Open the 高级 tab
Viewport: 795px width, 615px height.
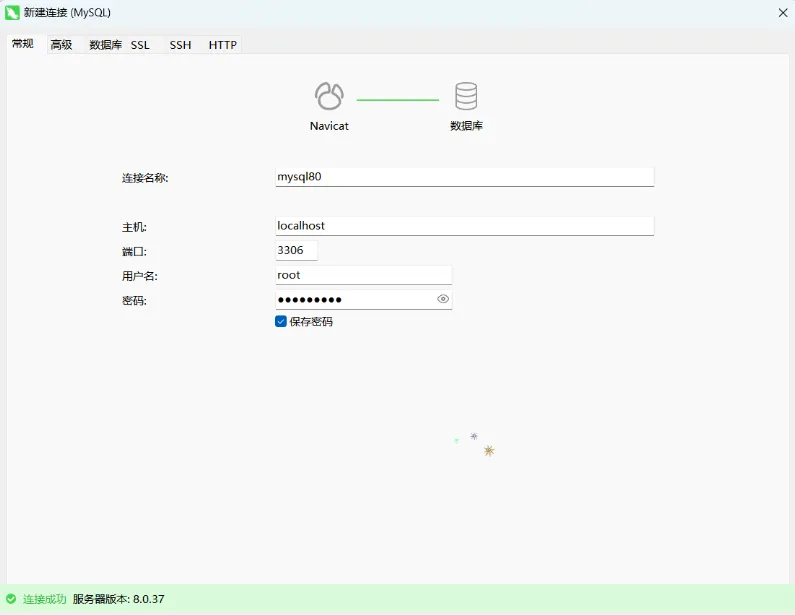[61, 45]
